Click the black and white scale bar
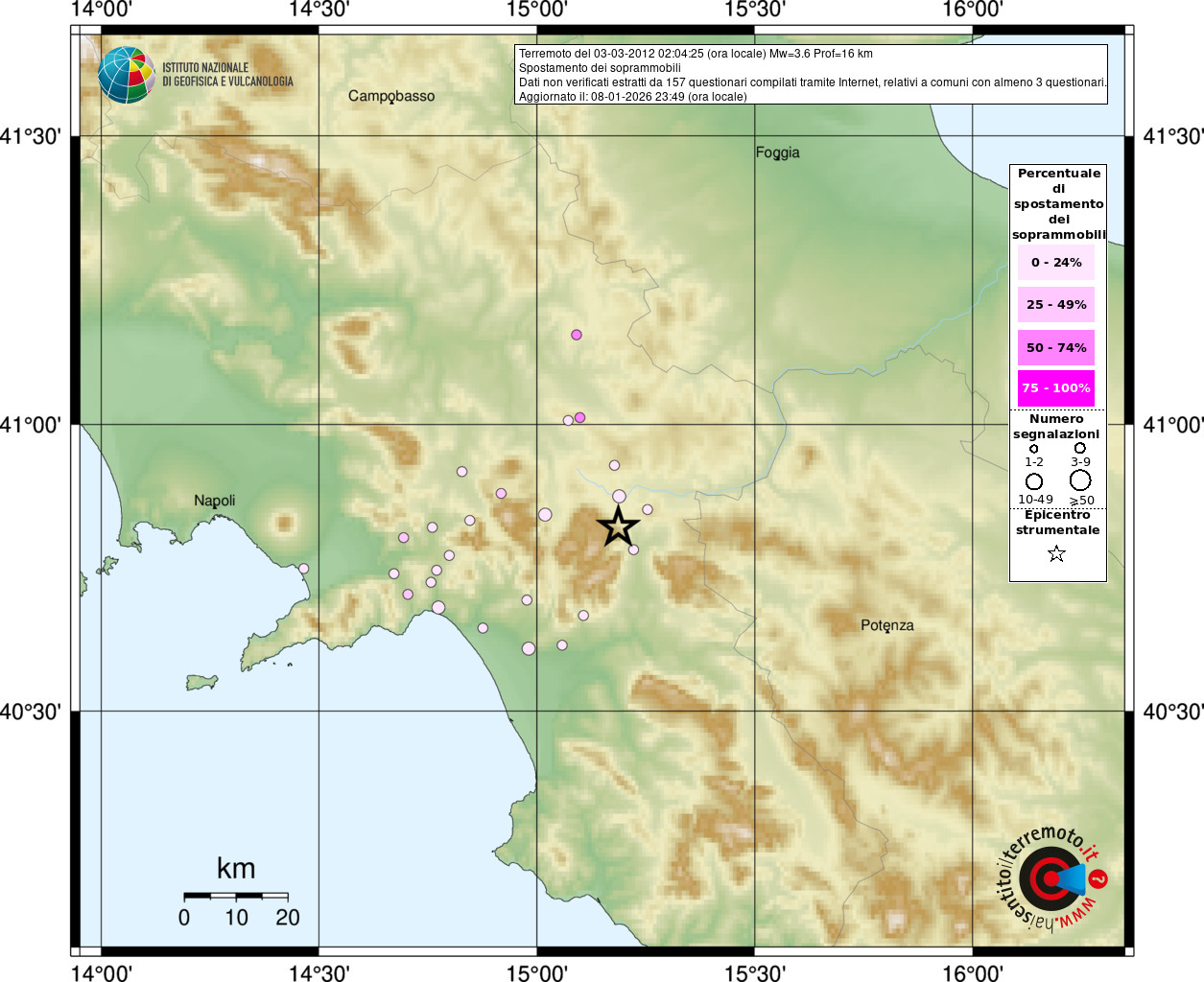 click(x=236, y=896)
